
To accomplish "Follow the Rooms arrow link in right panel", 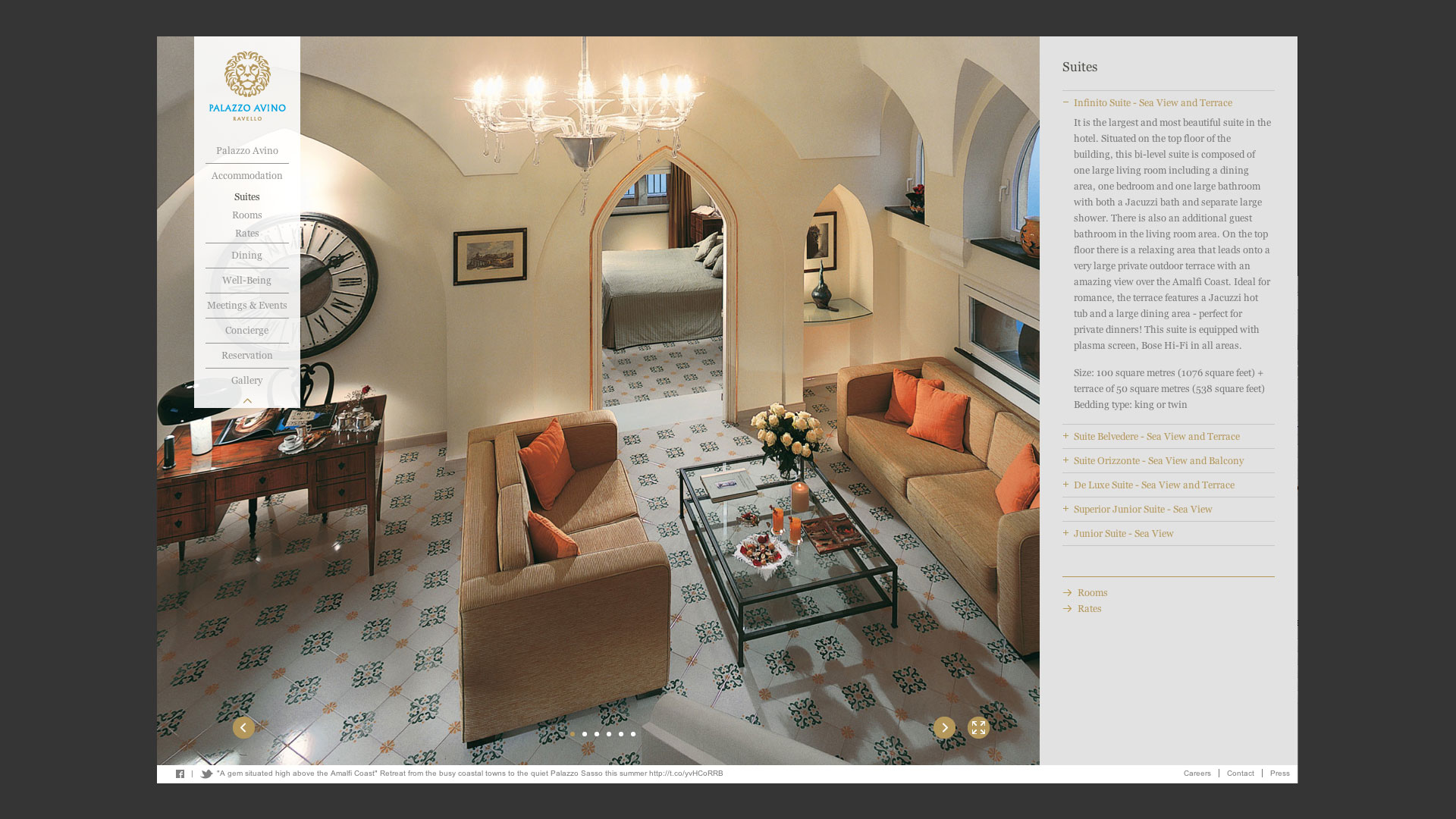I will pos(1085,593).
